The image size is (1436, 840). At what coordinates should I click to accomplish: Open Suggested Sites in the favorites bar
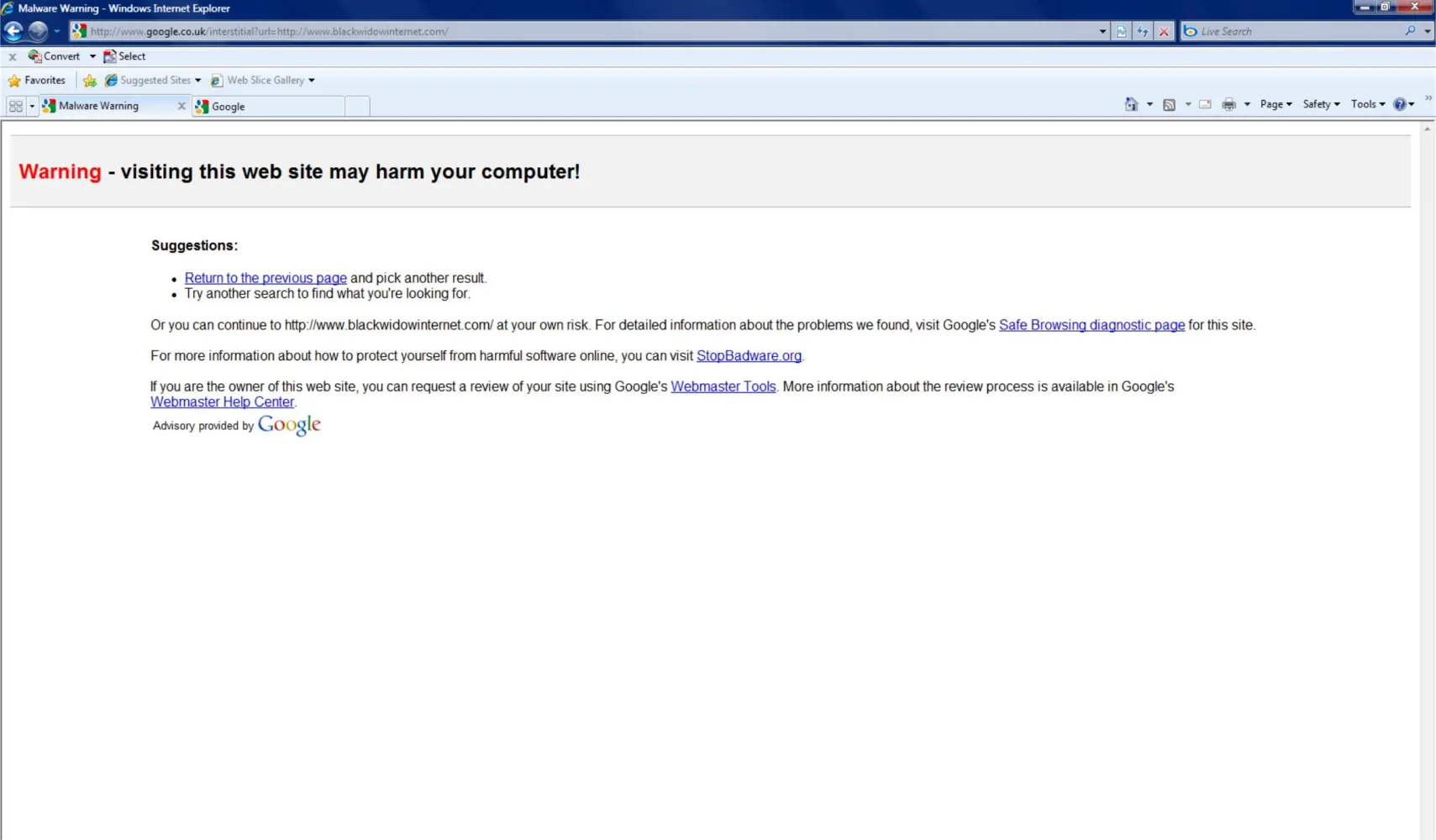(153, 81)
